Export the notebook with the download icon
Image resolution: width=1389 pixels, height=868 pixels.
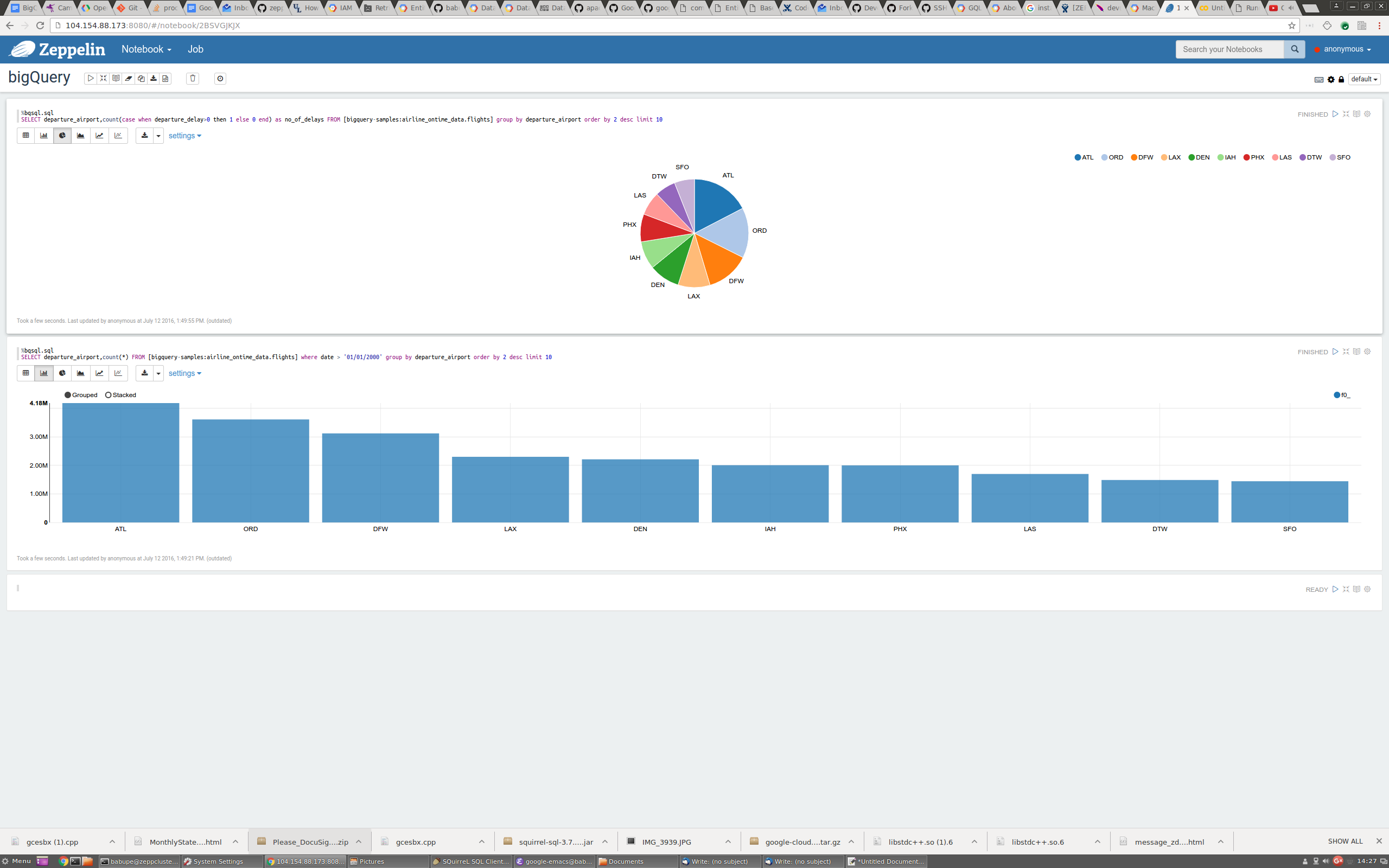pos(153,79)
